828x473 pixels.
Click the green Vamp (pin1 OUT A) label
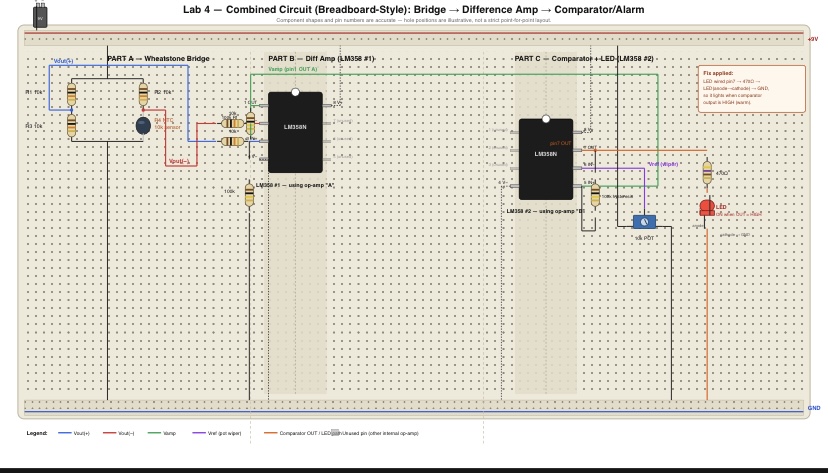click(293, 69)
